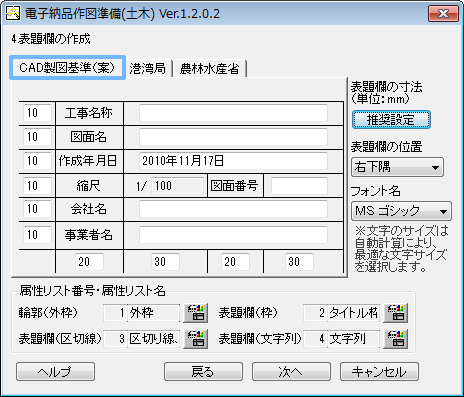The width and height of the screenshot is (464, 397).
Task: Click the 縮尺 scale value 100 field
Action: (177, 186)
